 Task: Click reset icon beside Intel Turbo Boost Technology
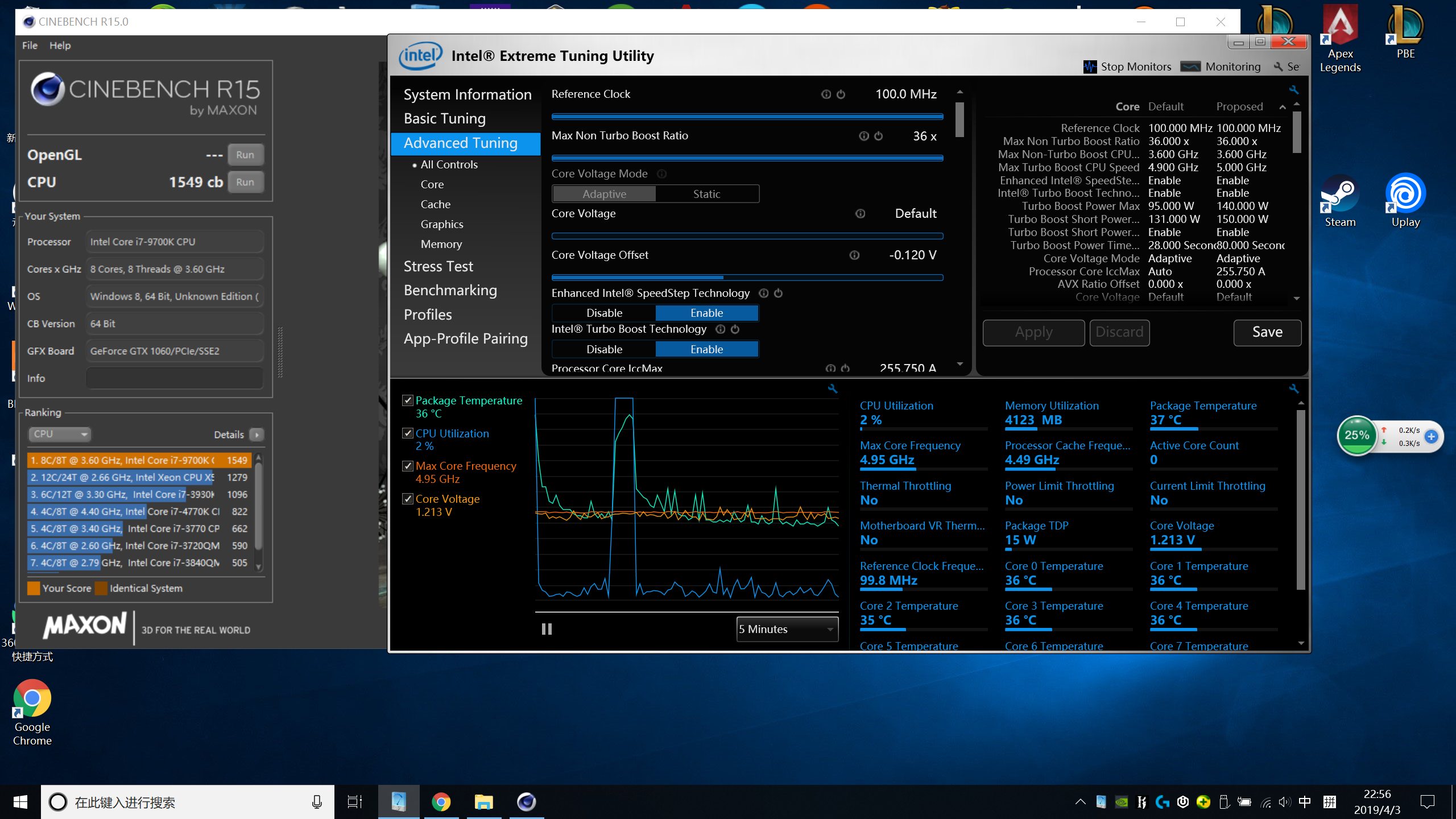(735, 329)
